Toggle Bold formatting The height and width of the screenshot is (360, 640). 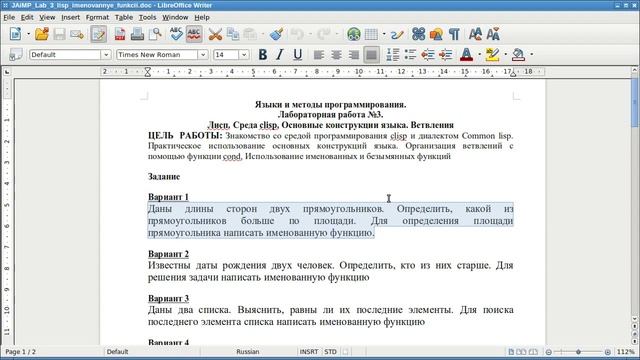[x=262, y=54]
